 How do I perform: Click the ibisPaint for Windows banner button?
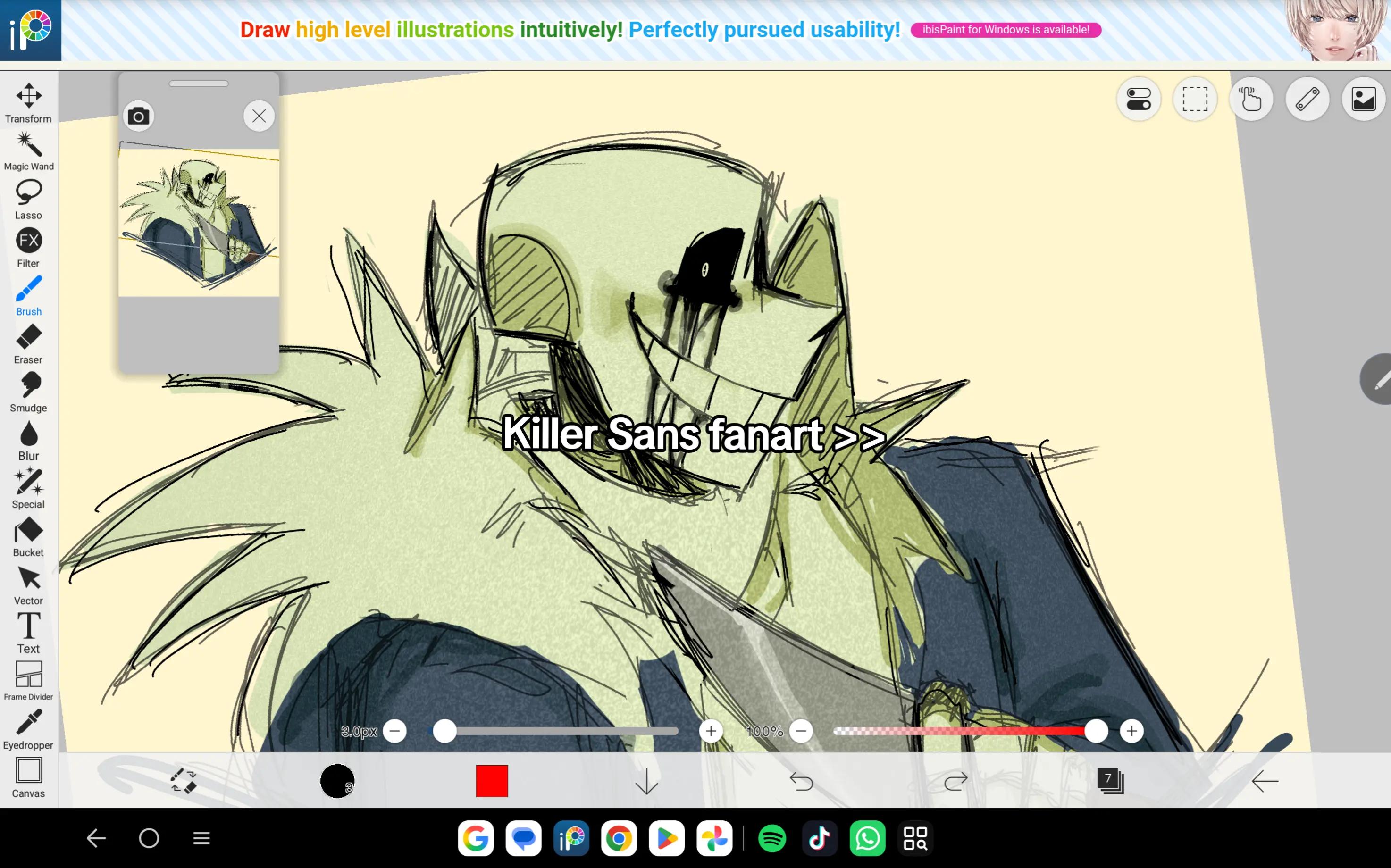coord(1006,30)
